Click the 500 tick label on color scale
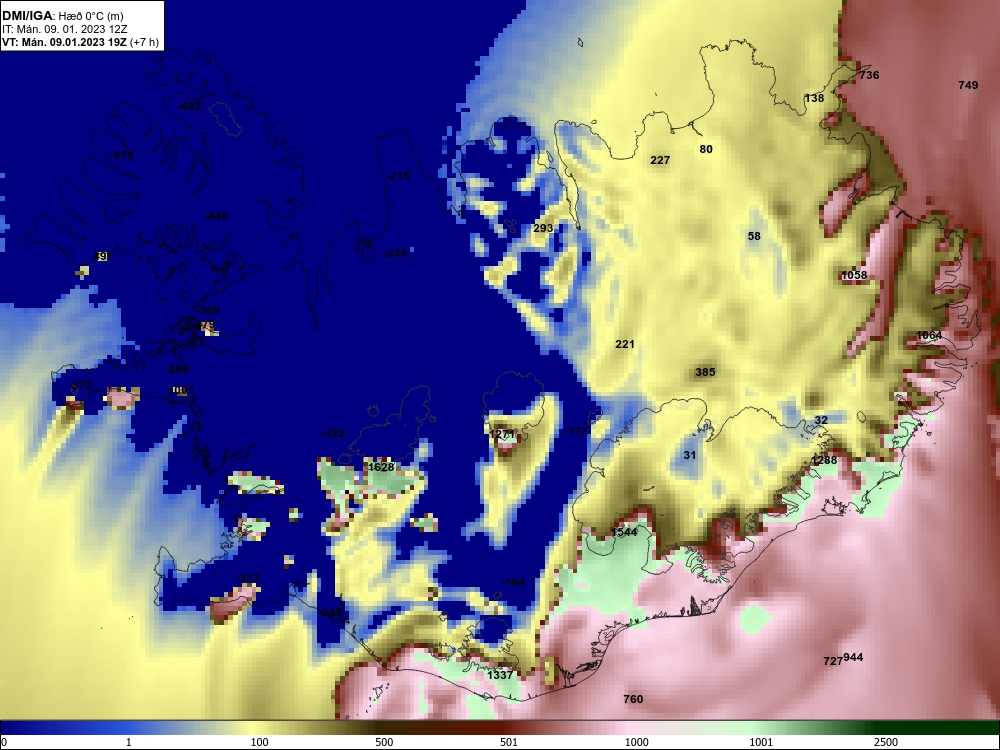 384,742
